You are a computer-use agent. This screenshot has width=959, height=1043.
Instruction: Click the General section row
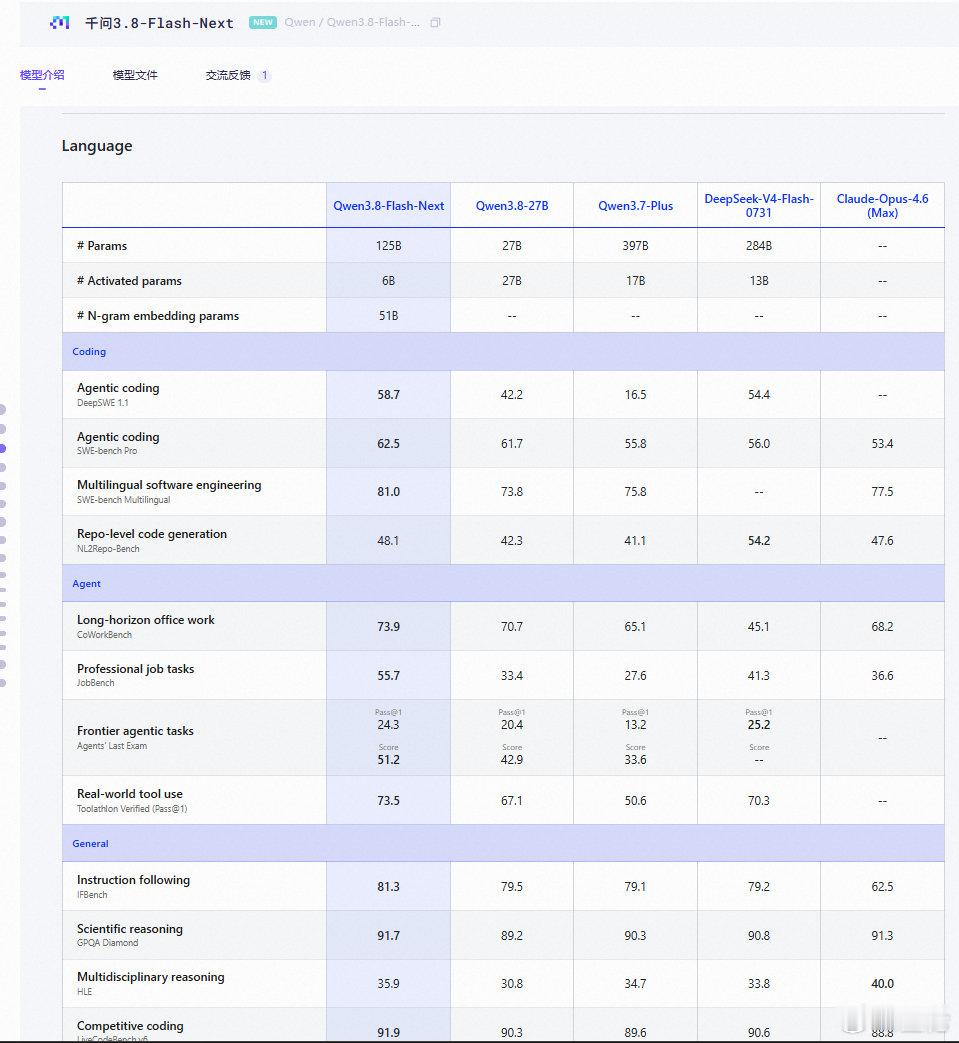point(503,843)
